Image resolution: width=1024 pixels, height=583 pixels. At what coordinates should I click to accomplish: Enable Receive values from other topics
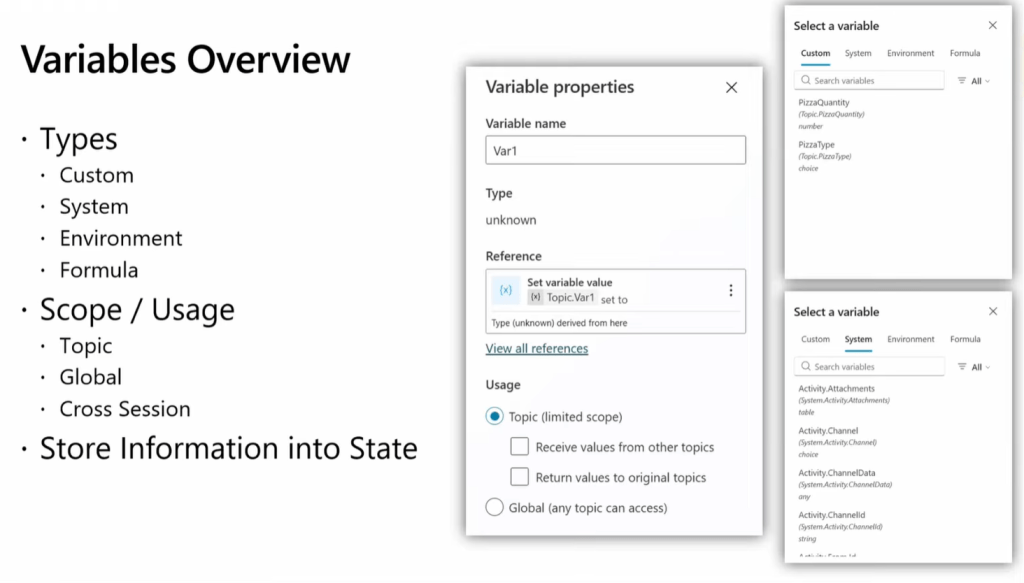(x=520, y=447)
